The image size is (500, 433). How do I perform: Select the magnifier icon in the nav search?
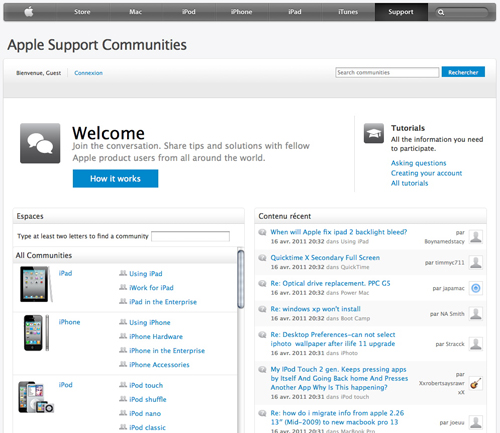click(441, 12)
